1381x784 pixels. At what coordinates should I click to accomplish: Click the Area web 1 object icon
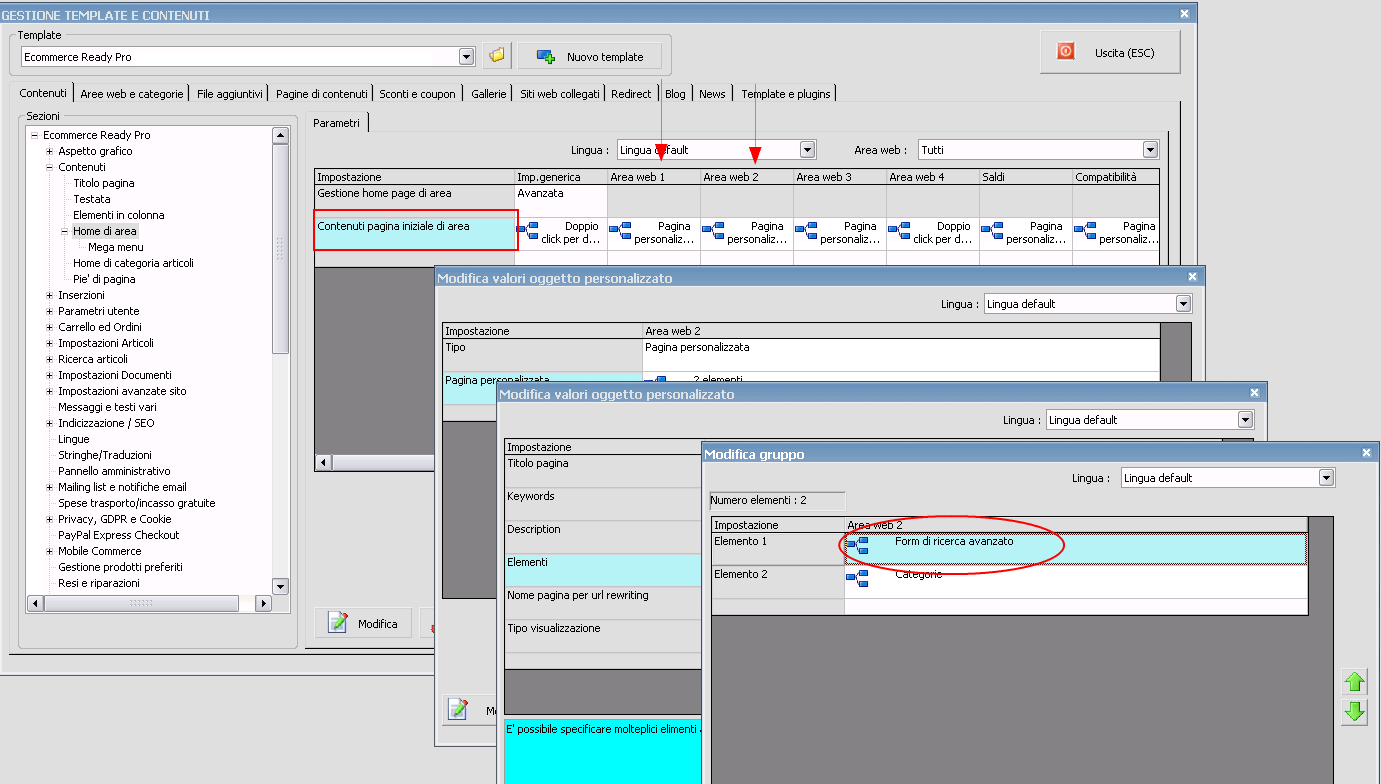pos(621,232)
